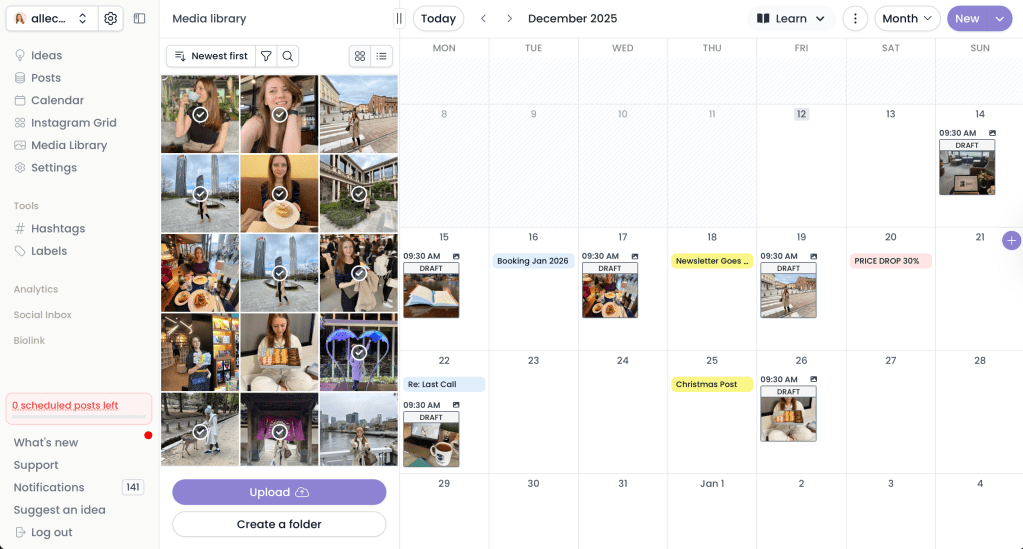Screen dimensions: 1023x549
Task: Open Support link
Action: [x=36, y=465]
